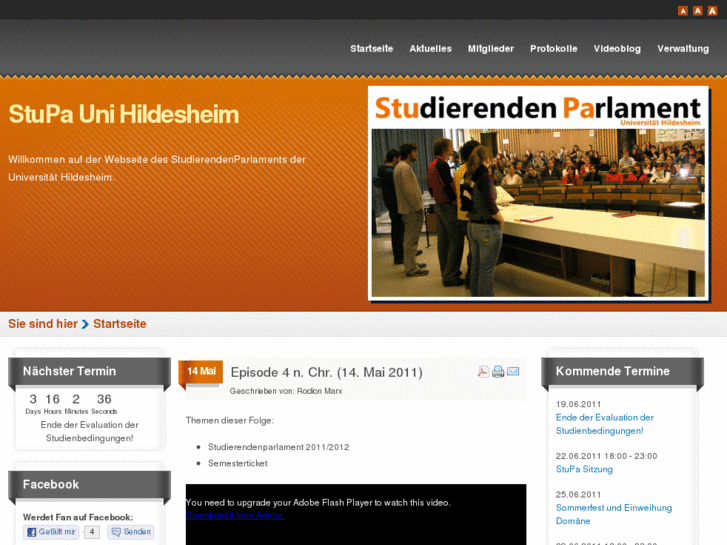The height and width of the screenshot is (545, 727).
Task: Click the date 19.06.2011 in Kommende Termine
Action: click(x=578, y=404)
